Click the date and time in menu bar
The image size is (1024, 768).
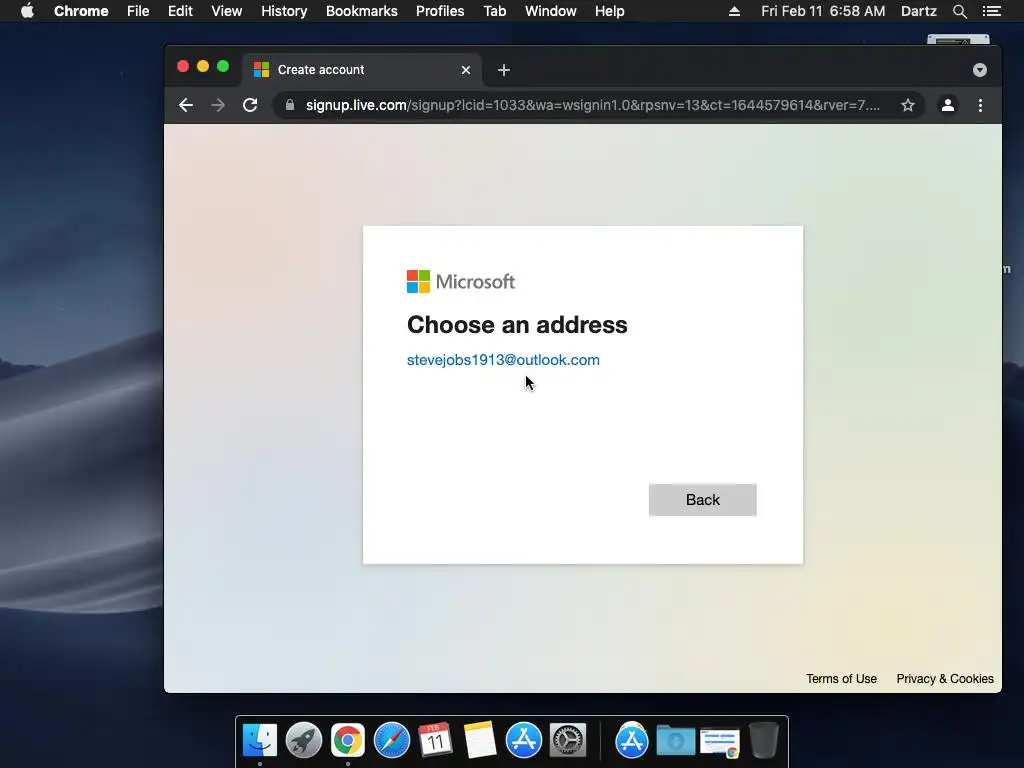coord(823,11)
